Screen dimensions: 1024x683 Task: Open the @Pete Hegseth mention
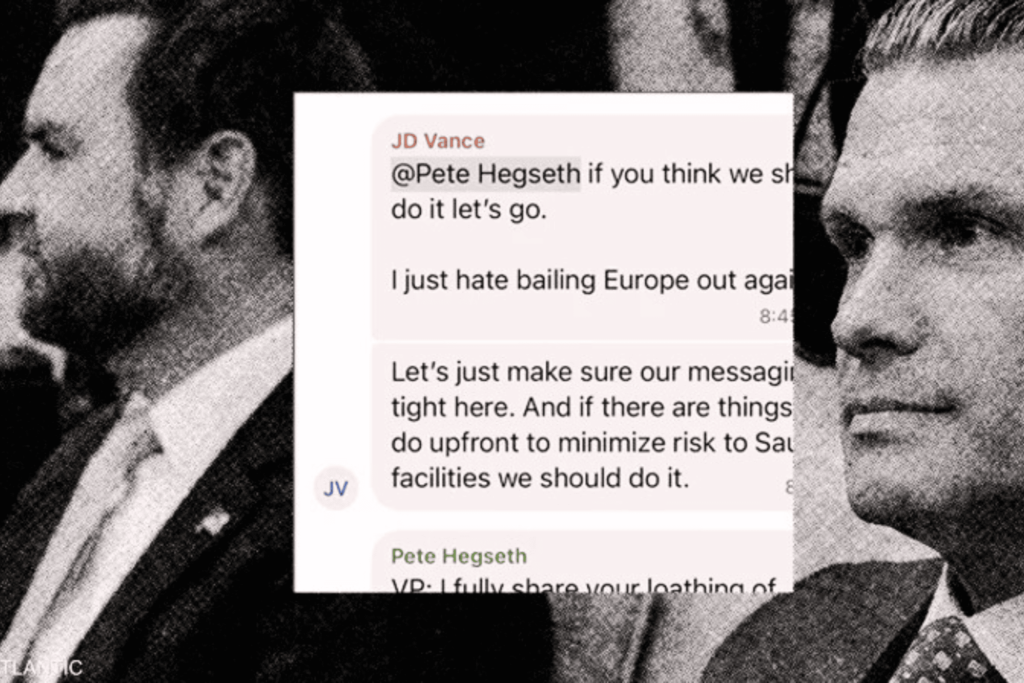click(x=485, y=174)
